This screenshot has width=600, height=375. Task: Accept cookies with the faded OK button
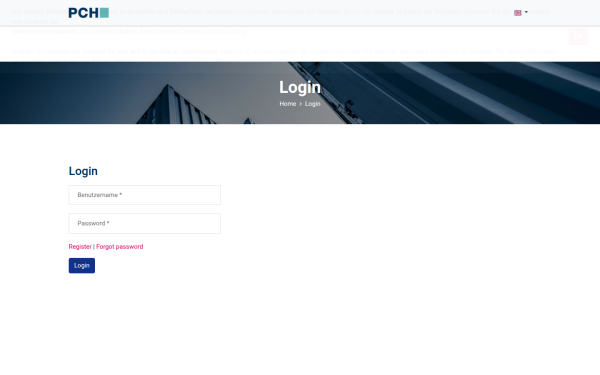click(x=578, y=36)
